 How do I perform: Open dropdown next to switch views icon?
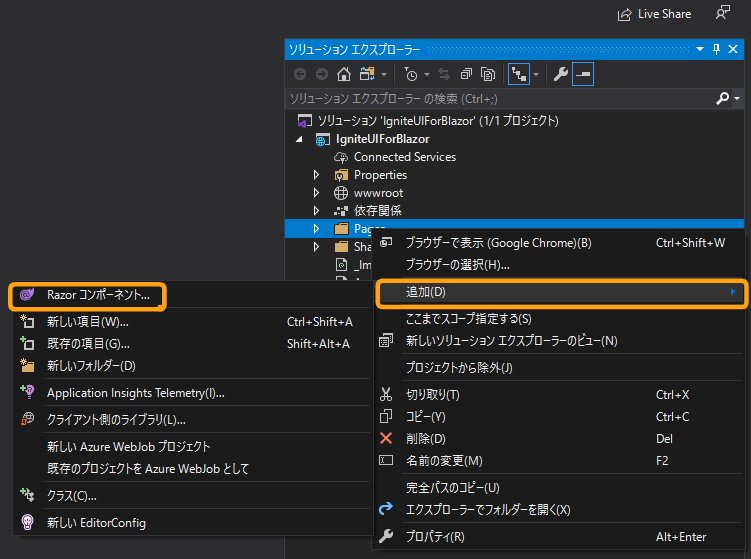384,75
